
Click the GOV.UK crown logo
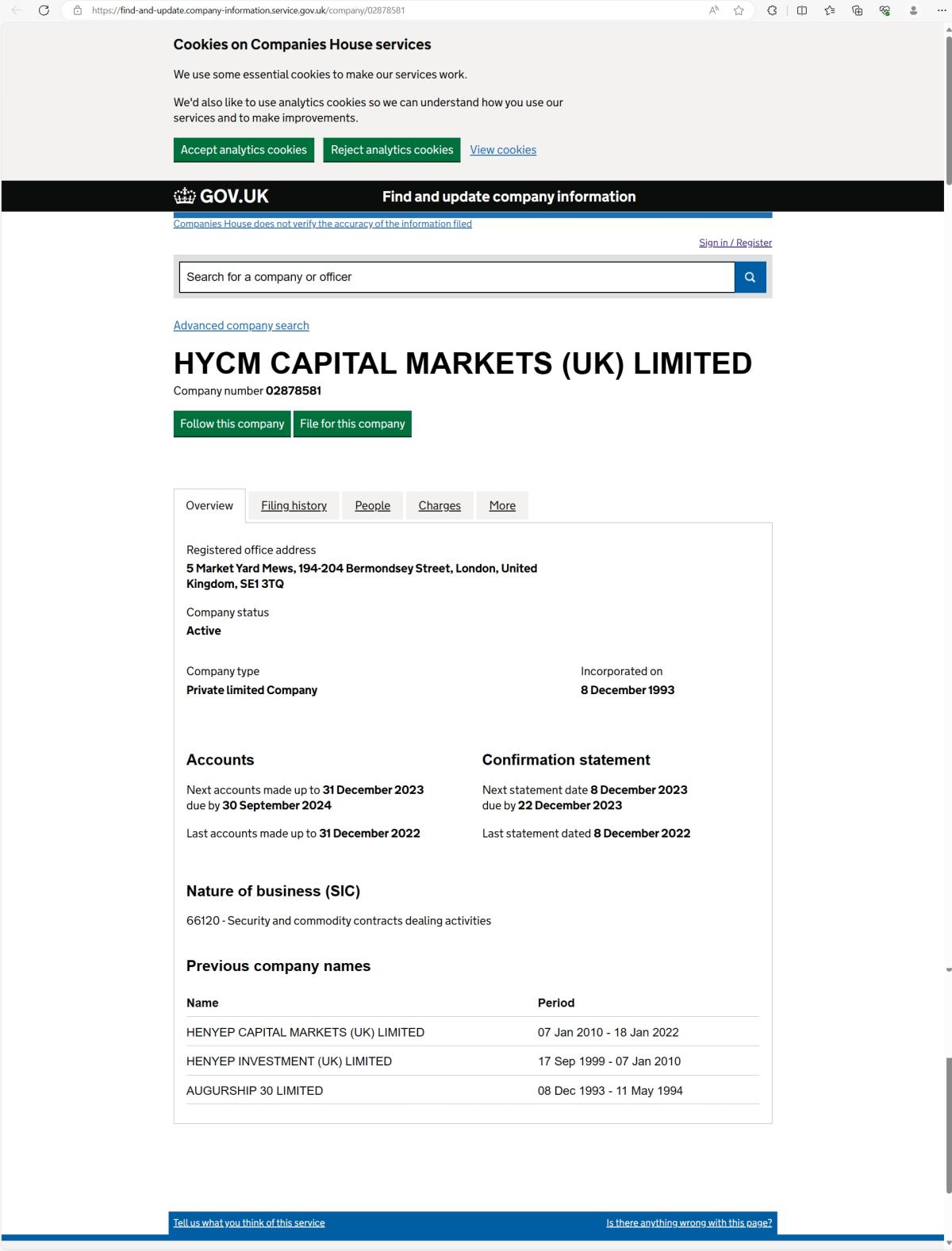(x=221, y=196)
